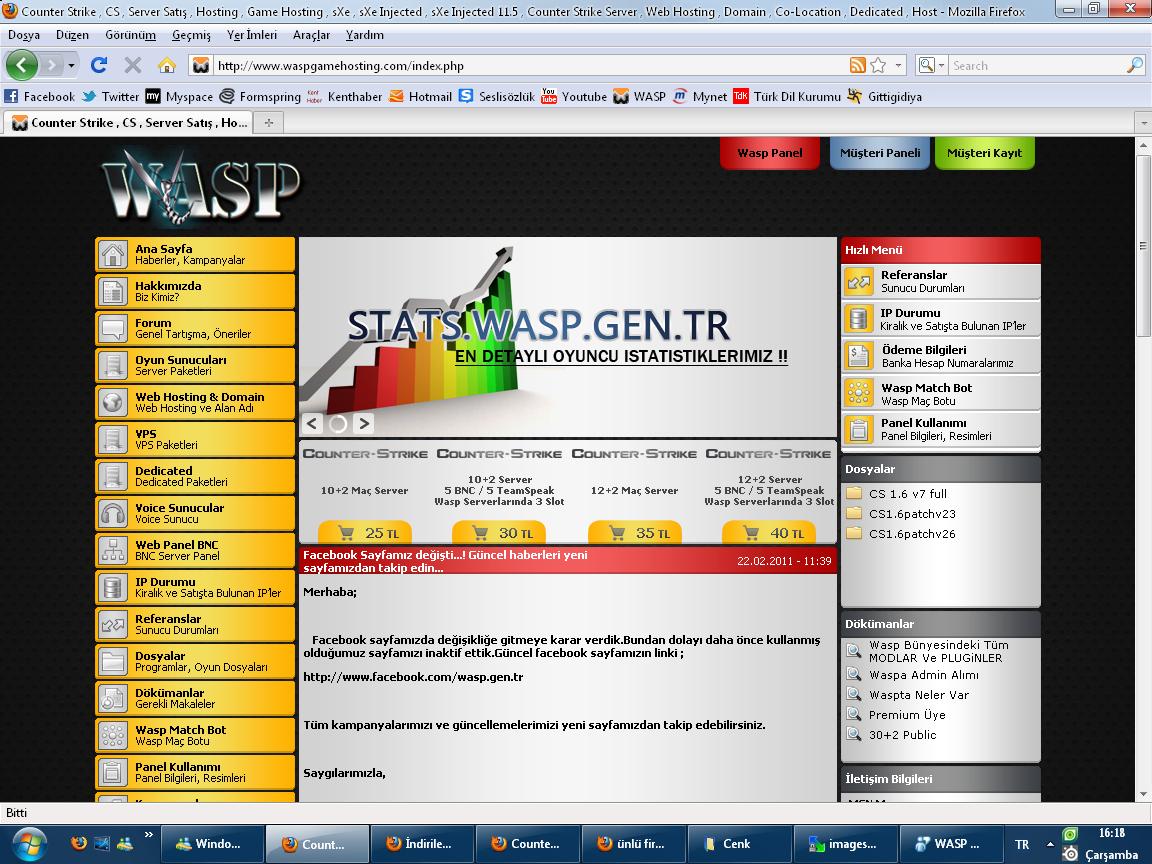Open the Facebook bookmark
This screenshot has height=864, width=1152.
[x=40, y=96]
